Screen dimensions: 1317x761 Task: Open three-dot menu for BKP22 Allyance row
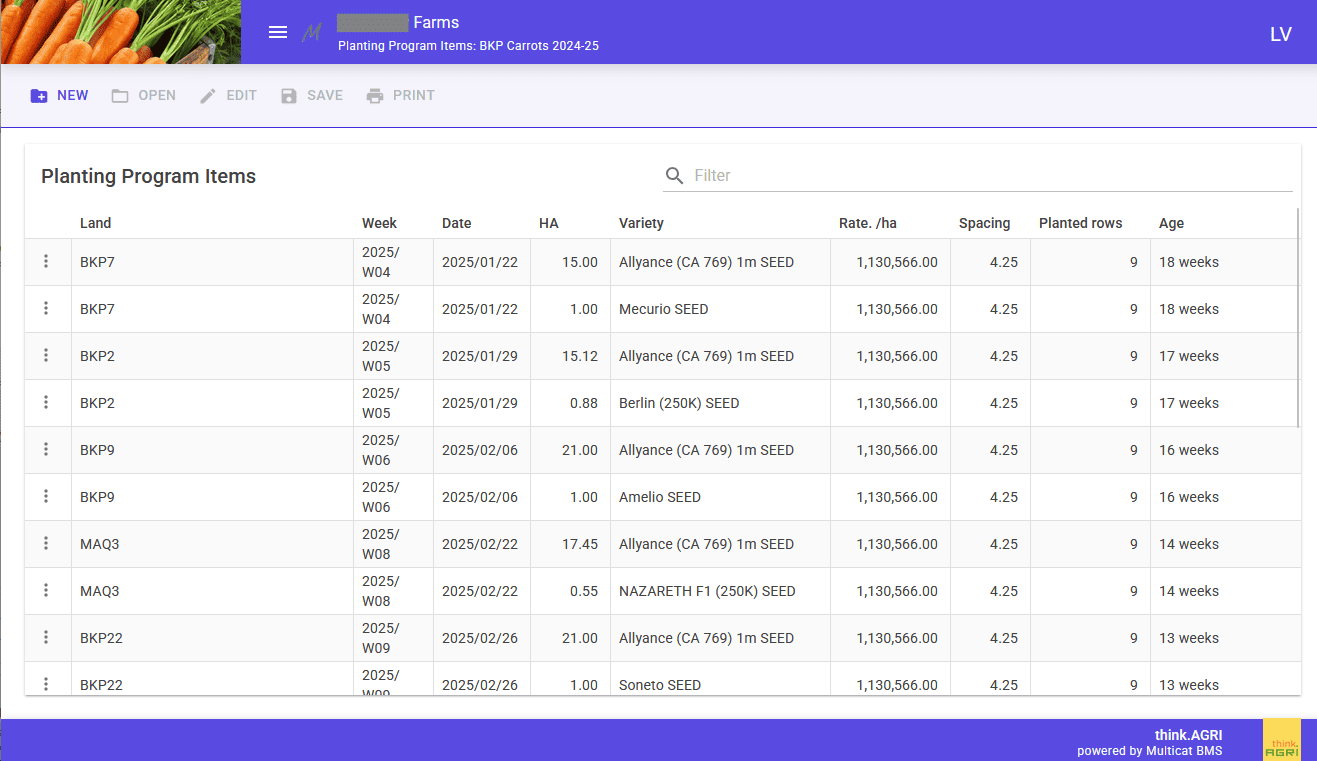tap(46, 638)
